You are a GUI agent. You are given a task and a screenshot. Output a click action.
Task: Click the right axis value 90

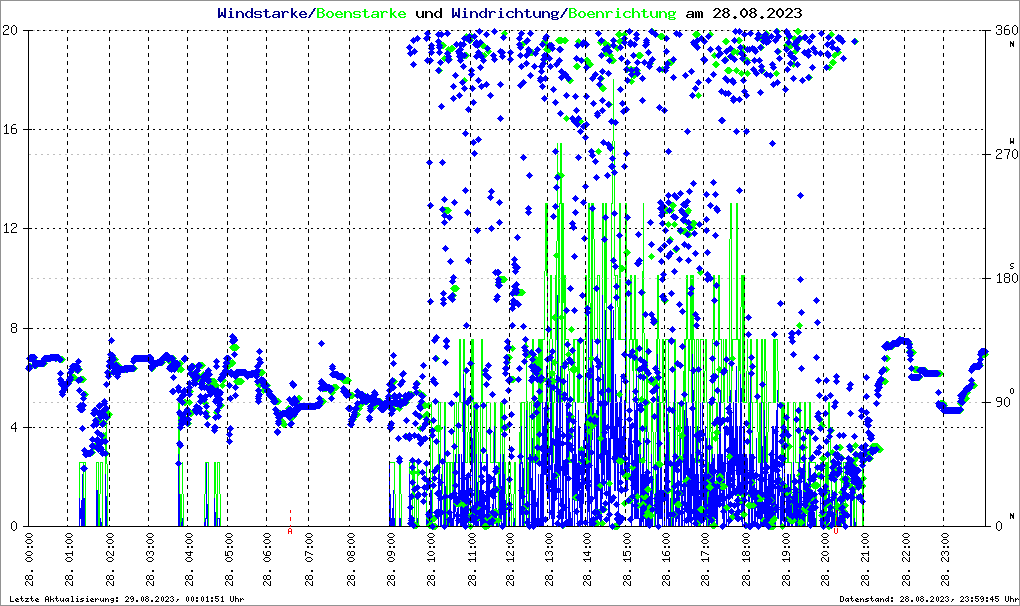click(1003, 402)
